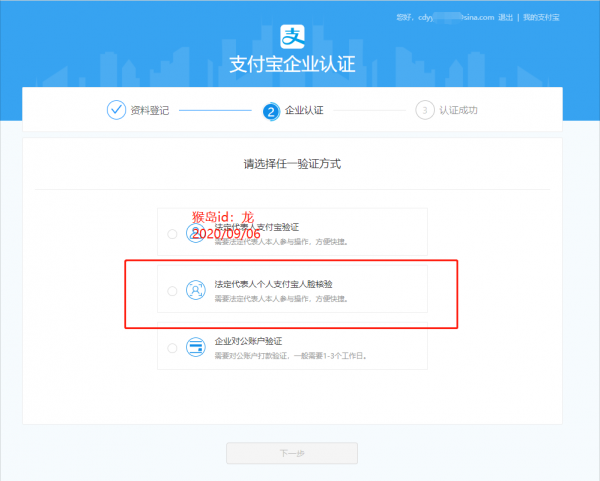
Task: Select radio button for 法定代表人支付宝验证
Action: tap(172, 234)
